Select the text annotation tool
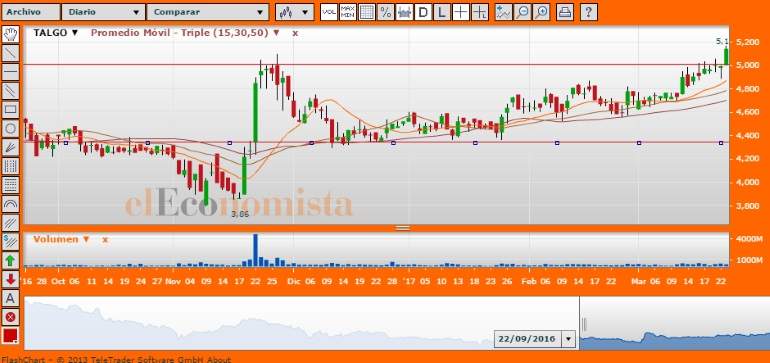 [x=11, y=298]
